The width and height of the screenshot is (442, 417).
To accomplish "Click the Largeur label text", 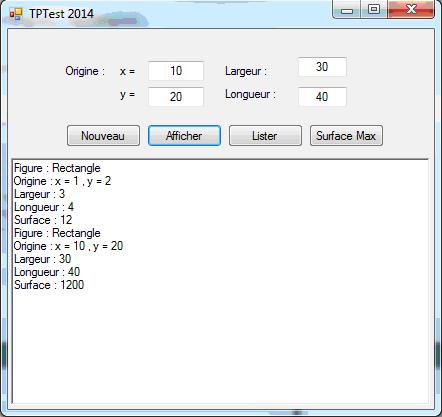I will pyautogui.click(x=246, y=71).
